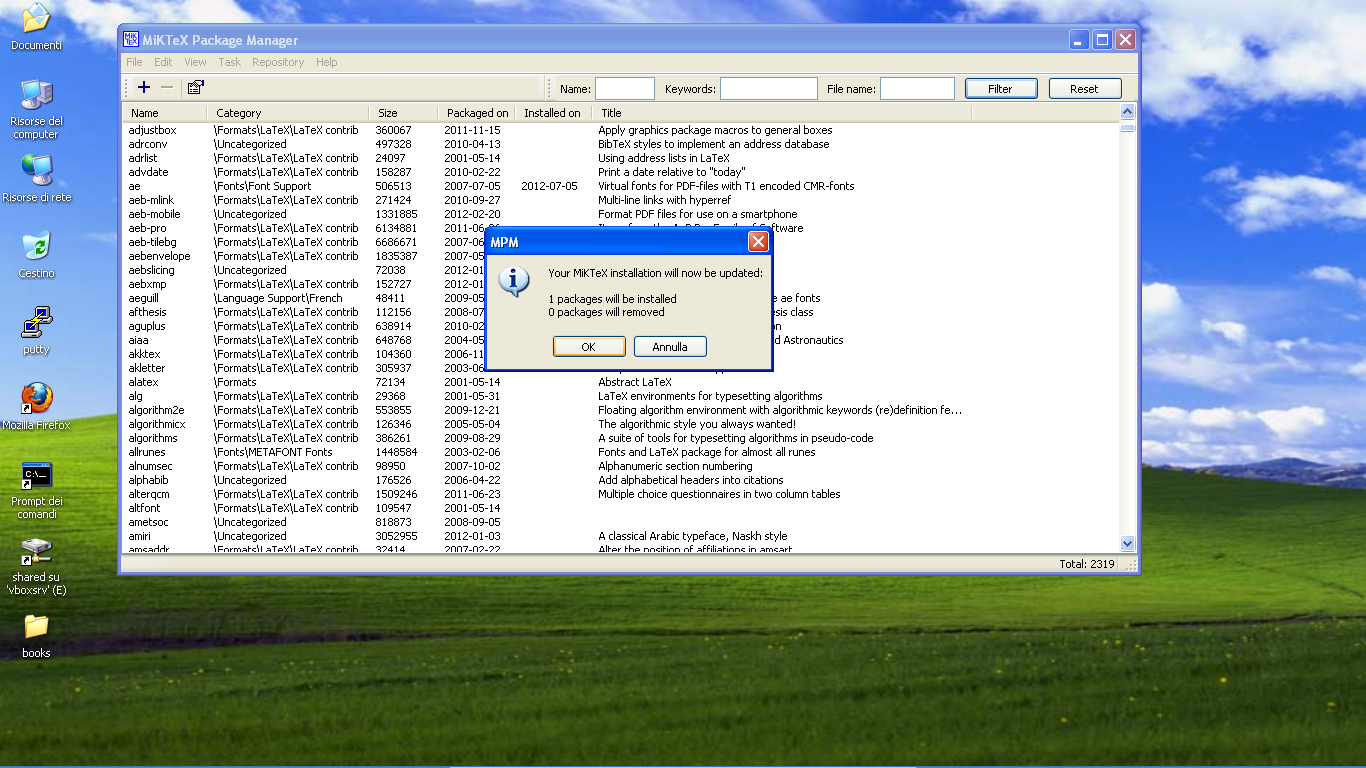Image resolution: width=1366 pixels, height=768 pixels.
Task: Minimize the MiKTeX Package Manager window
Action: [x=1079, y=40]
